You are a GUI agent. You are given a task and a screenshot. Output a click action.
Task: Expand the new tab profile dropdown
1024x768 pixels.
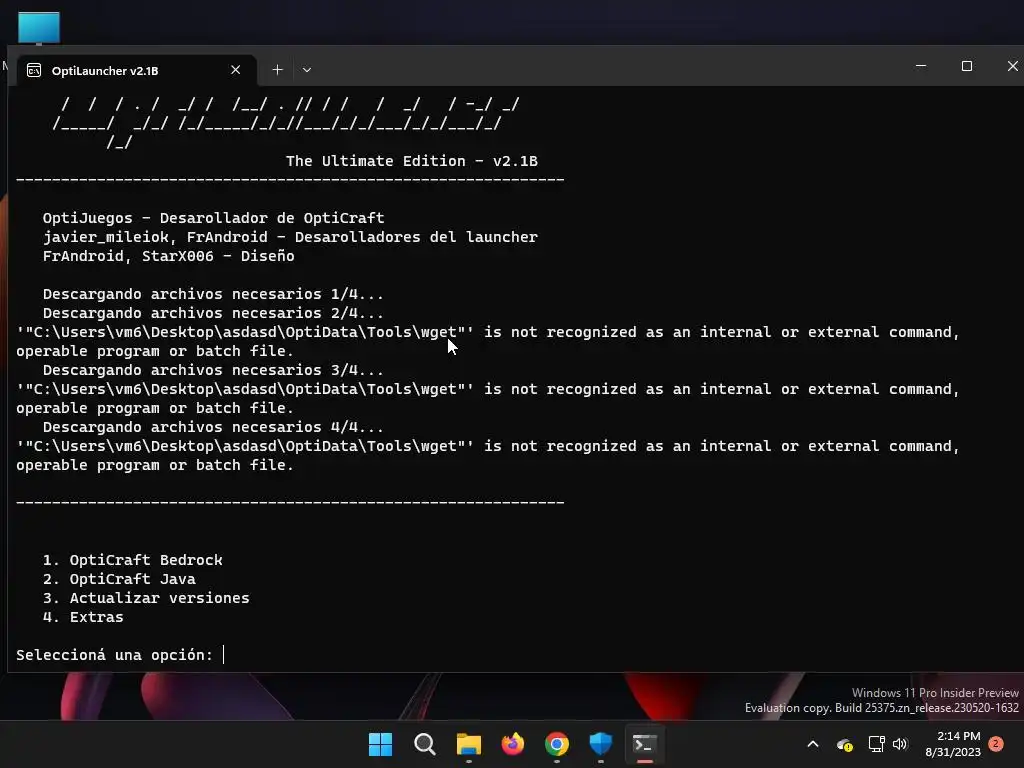click(307, 70)
